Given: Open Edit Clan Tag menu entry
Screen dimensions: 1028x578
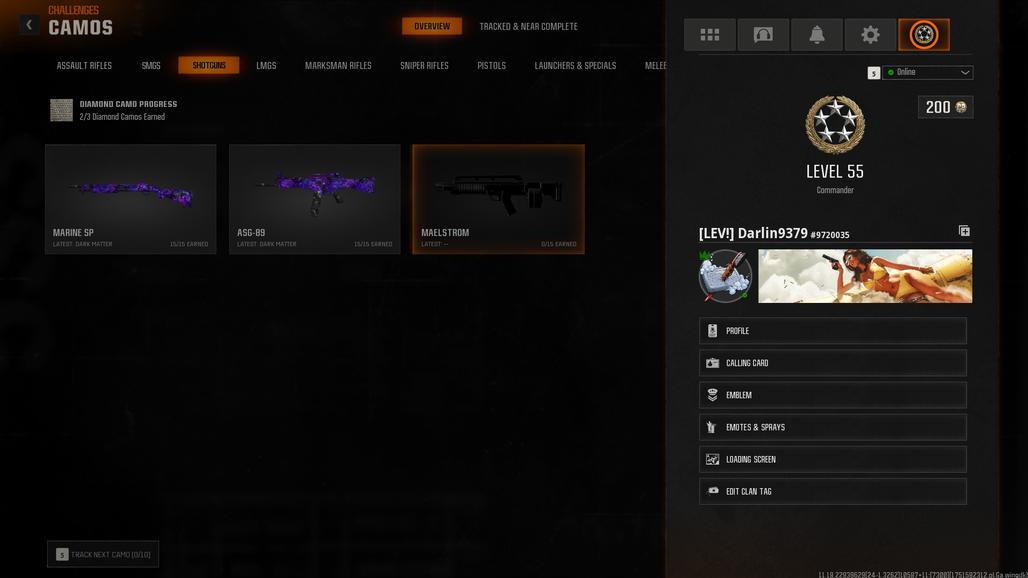Looking at the screenshot, I should click(833, 491).
